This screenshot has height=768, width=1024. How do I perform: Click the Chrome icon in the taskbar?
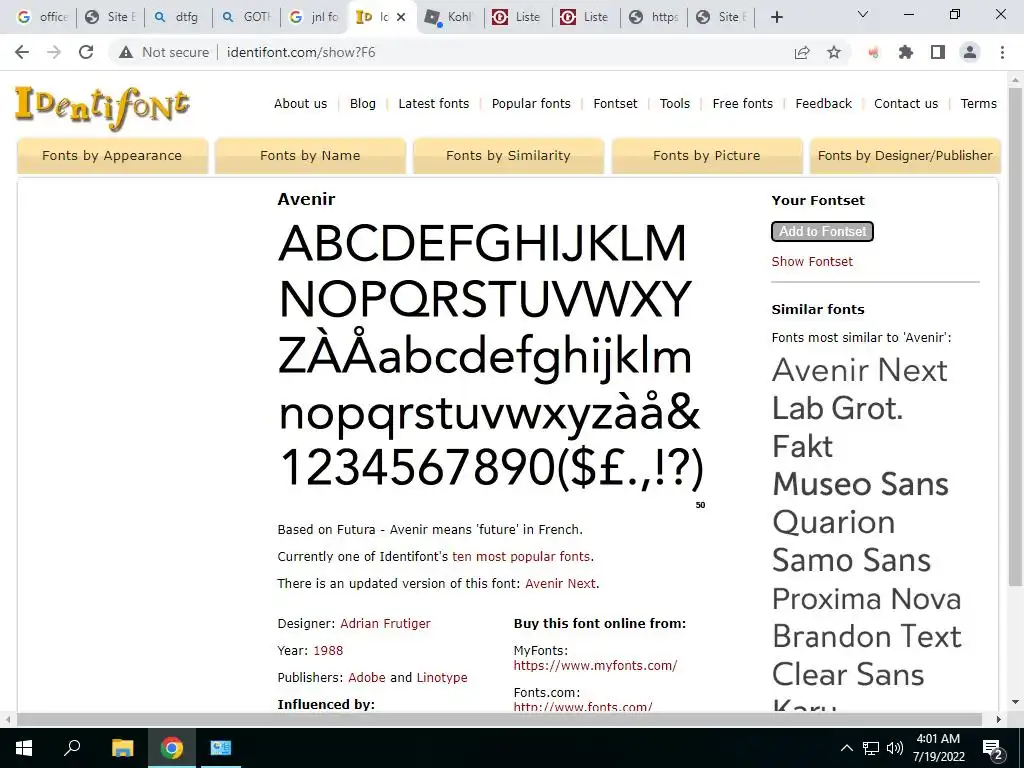click(x=172, y=748)
